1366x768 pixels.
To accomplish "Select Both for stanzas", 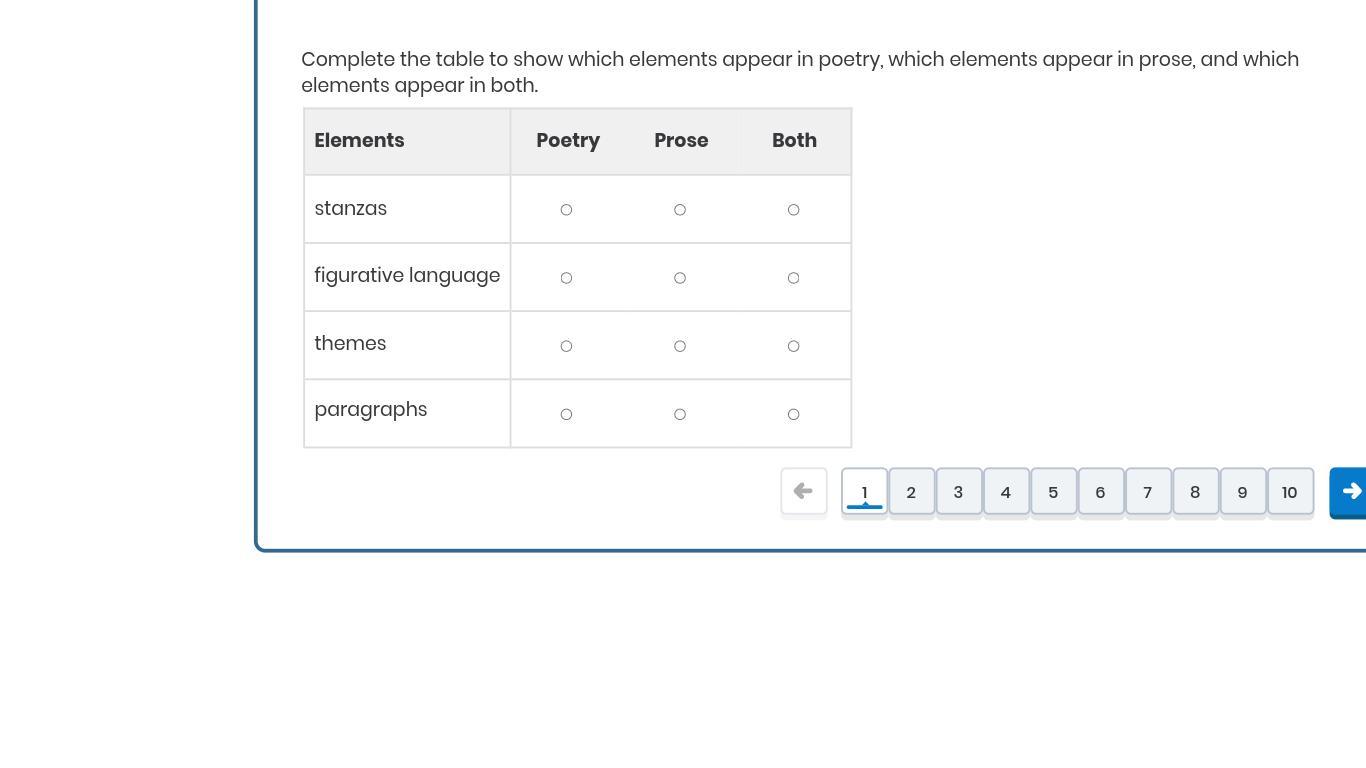I will coord(793,210).
